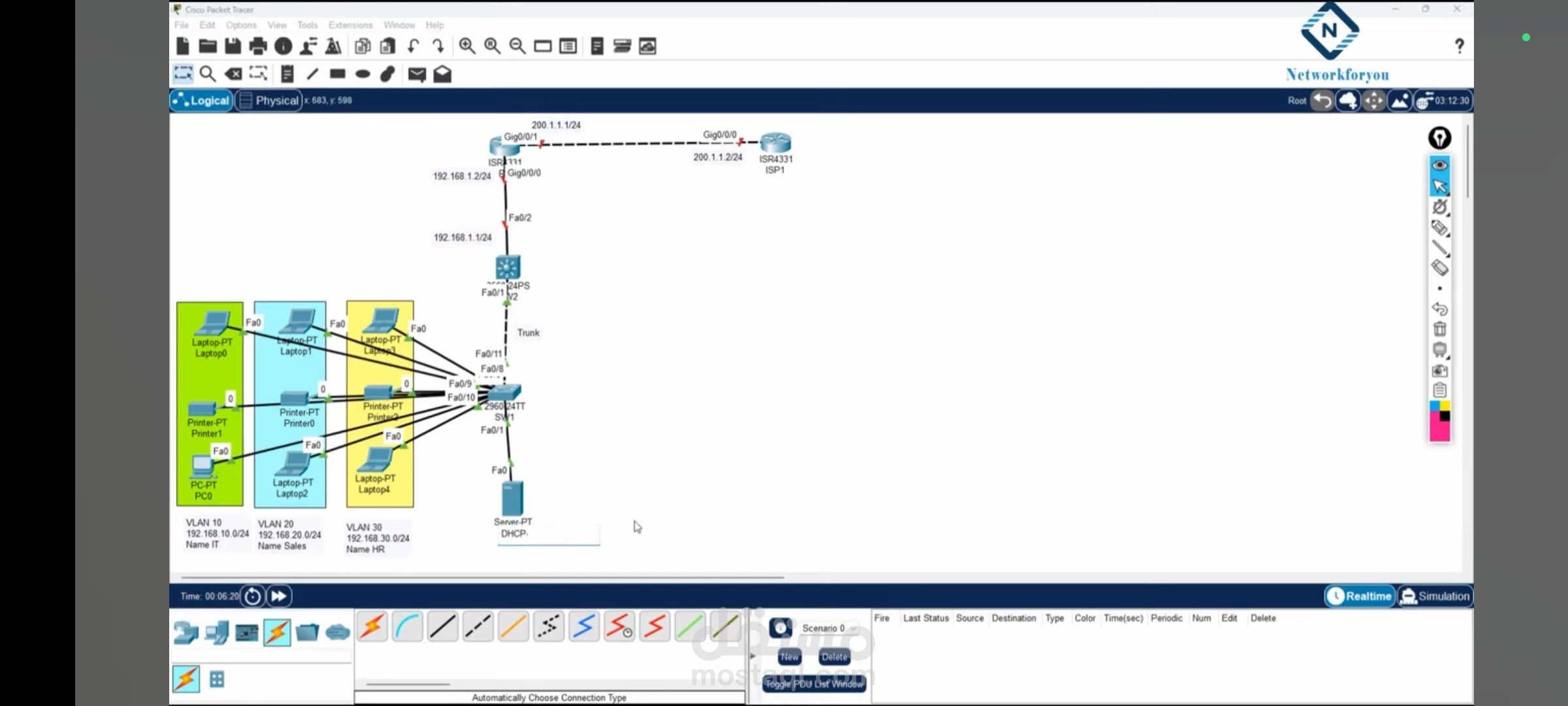1568x706 pixels.
Task: Open Help with the question mark
Action: pos(1460,46)
